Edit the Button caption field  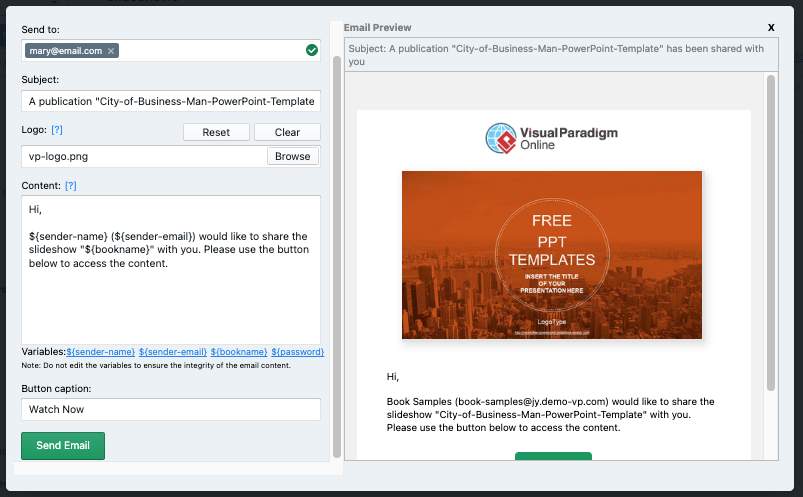coord(170,409)
